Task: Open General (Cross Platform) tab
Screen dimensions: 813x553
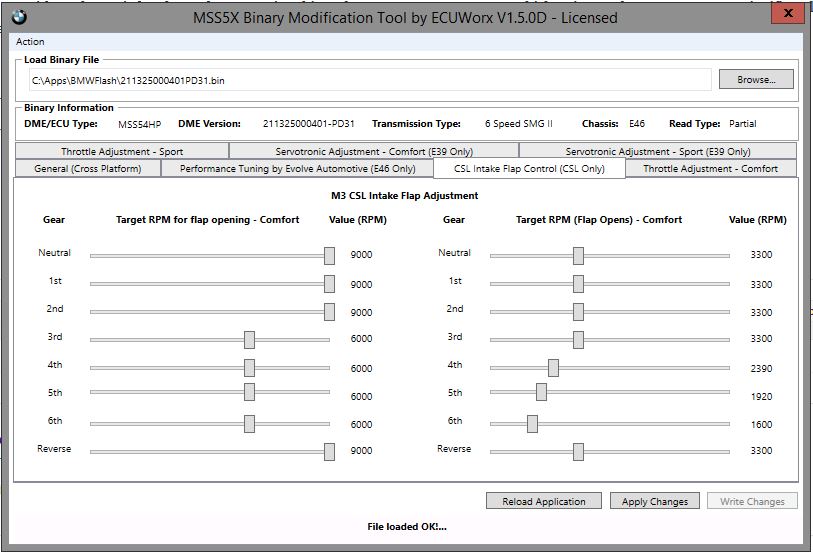Action: pos(87,168)
